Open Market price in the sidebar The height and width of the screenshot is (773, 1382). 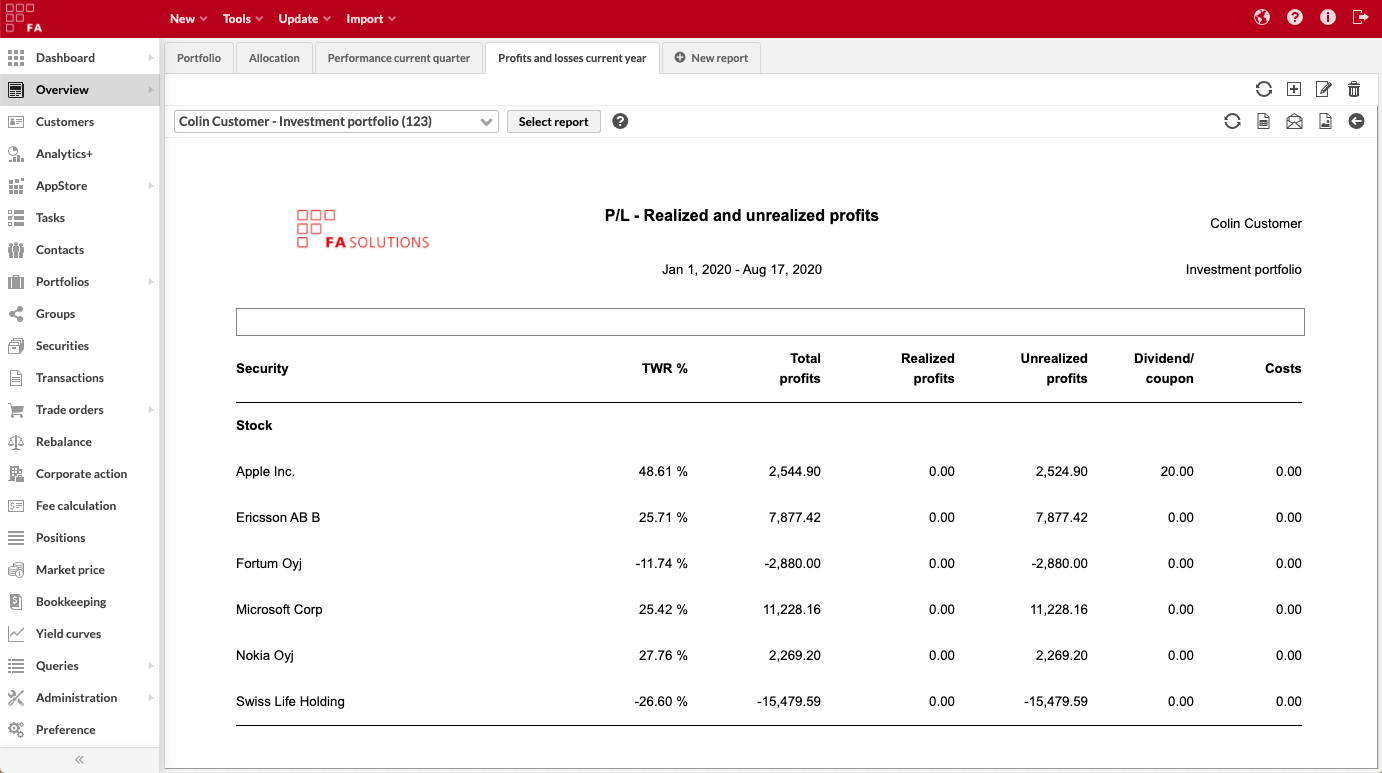(x=79, y=570)
